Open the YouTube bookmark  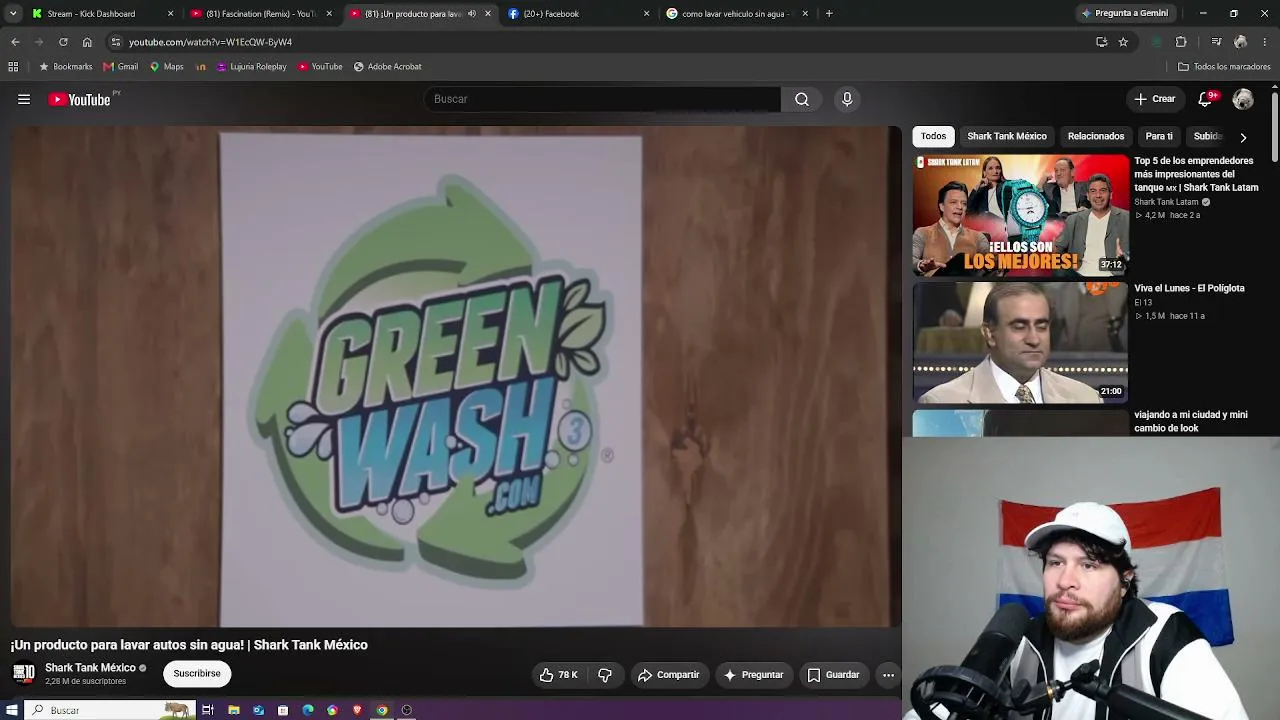(320, 67)
